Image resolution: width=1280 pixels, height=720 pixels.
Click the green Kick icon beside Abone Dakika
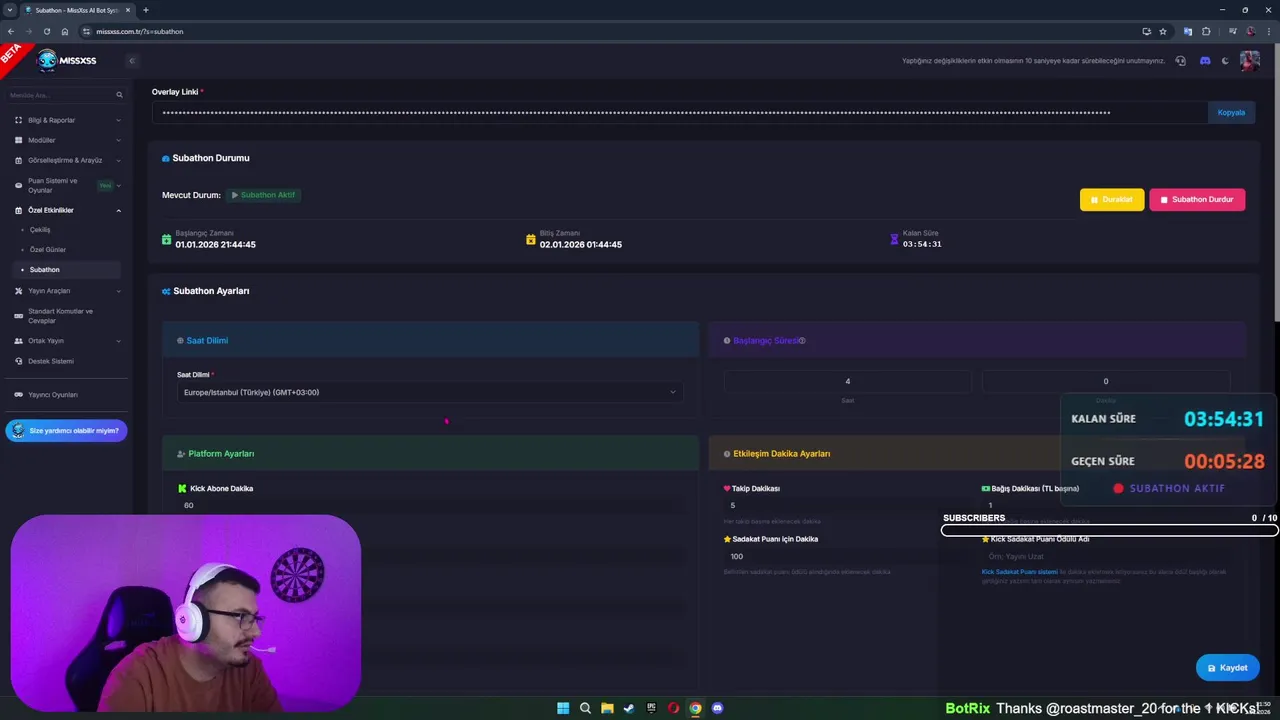[x=182, y=489]
